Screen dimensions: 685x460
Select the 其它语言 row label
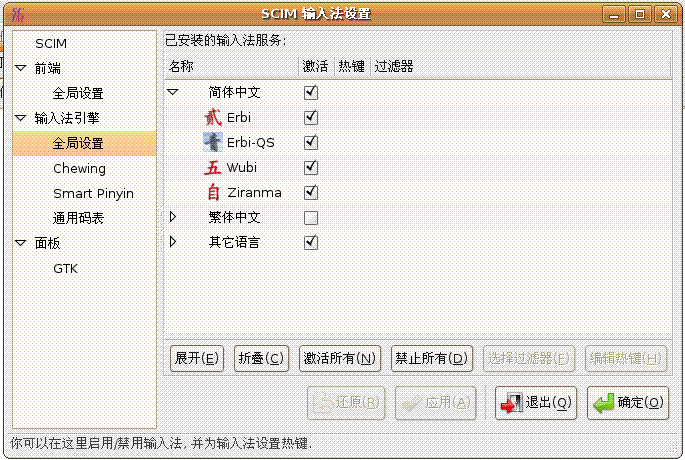click(234, 242)
